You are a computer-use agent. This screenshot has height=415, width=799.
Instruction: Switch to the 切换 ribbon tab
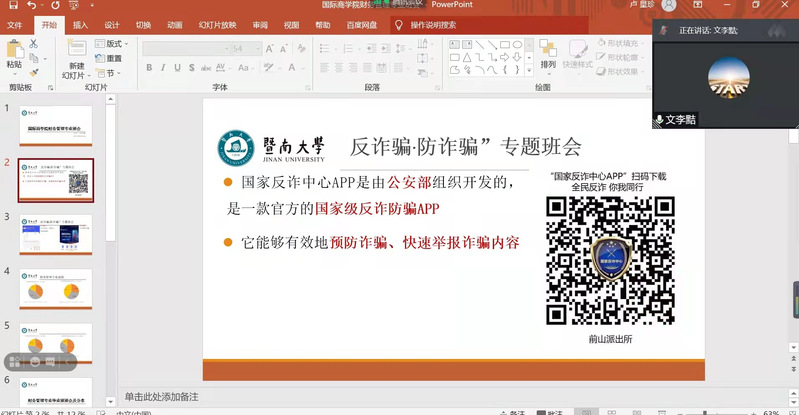tap(143, 25)
